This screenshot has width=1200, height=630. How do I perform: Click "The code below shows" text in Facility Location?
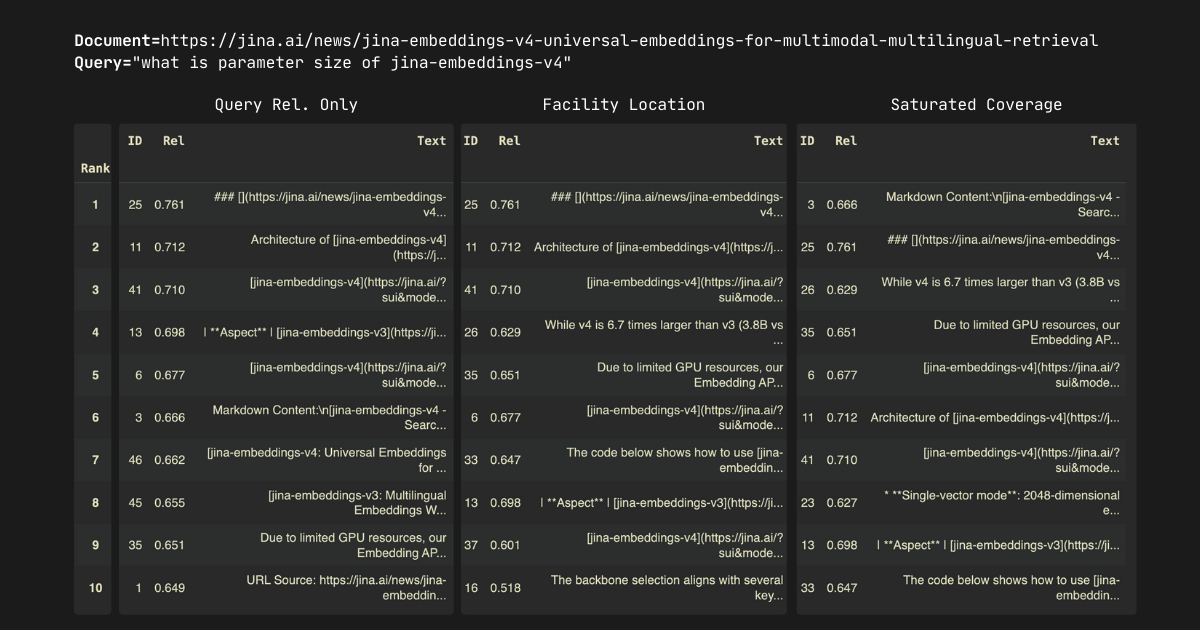pyautogui.click(x=675, y=460)
